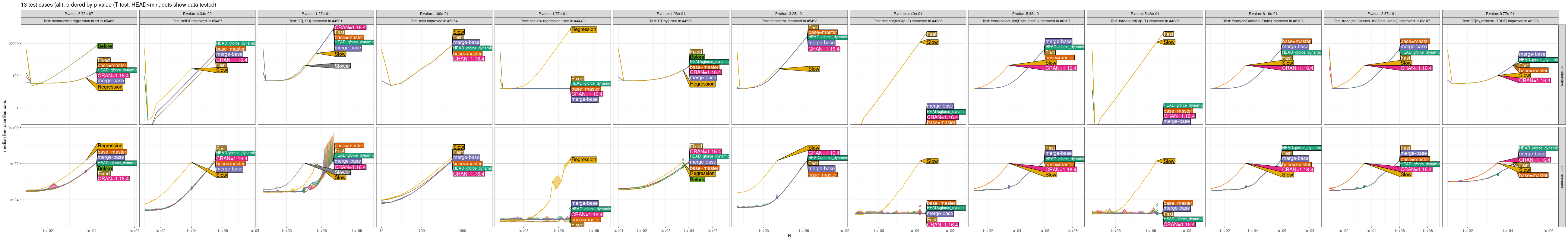
Task: Click the 'Fast' label in the forderv(retGrp=F) kilobytes panel
Action: [931, 34]
